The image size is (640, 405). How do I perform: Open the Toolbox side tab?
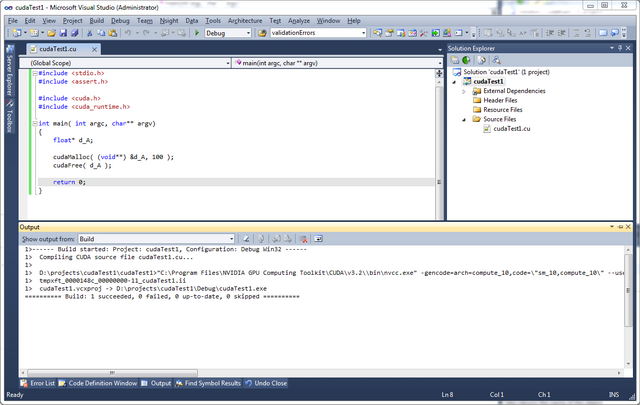(10, 116)
